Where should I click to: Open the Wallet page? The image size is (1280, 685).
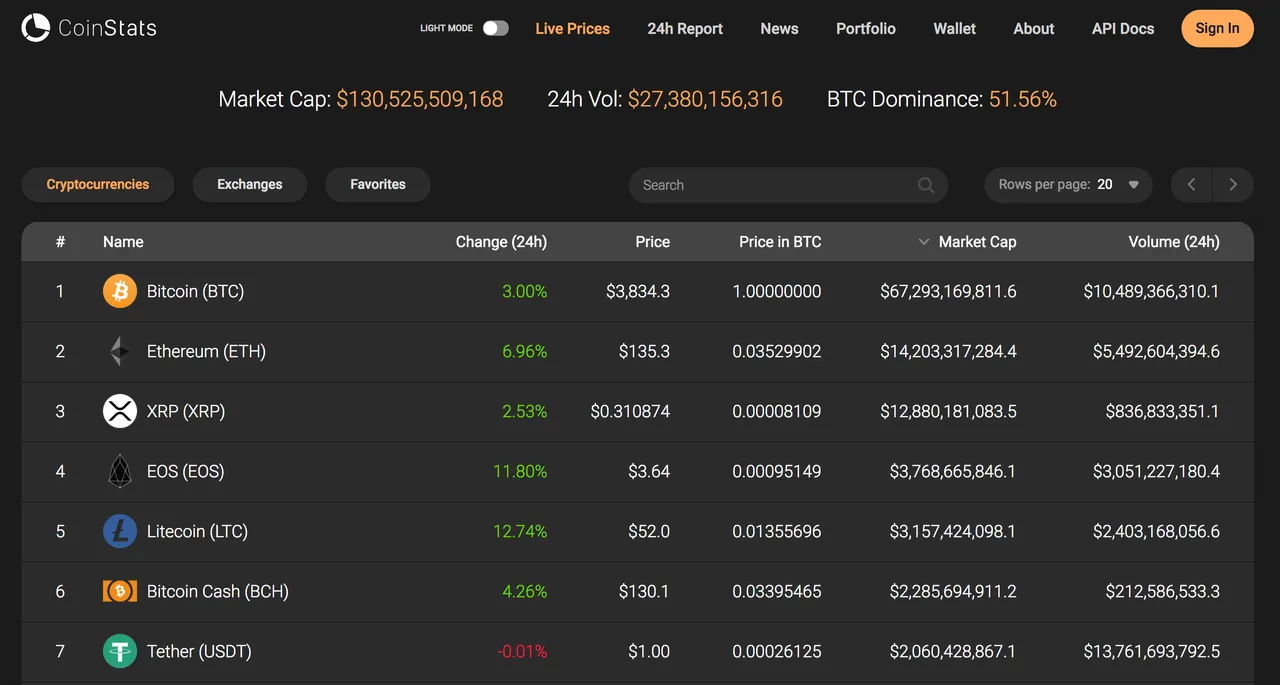955,29
